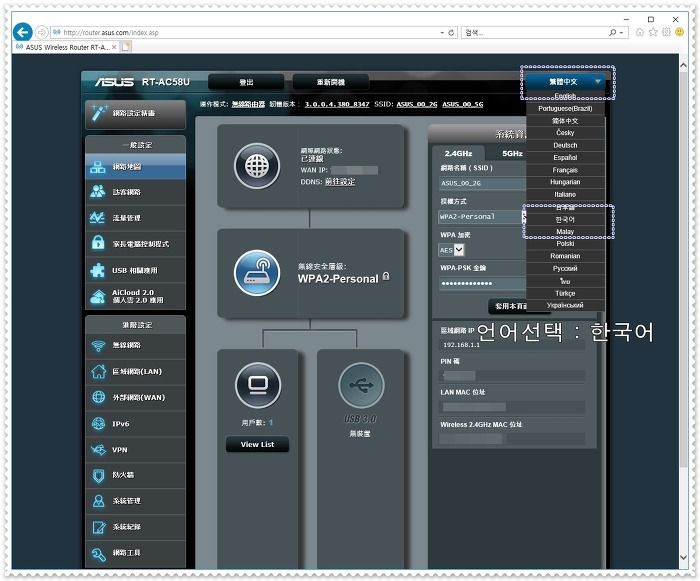Click the browser refresh icon in the address bar
This screenshot has height=581, width=700.
[x=451, y=33]
